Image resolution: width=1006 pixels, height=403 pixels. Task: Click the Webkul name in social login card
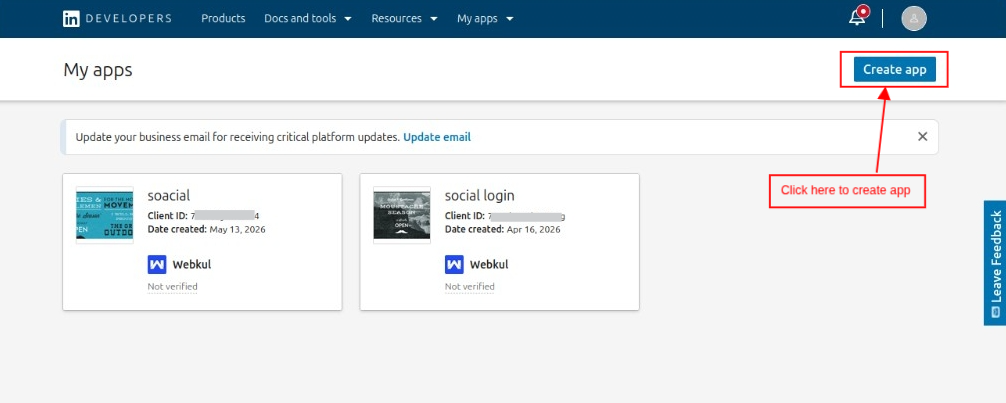click(489, 264)
